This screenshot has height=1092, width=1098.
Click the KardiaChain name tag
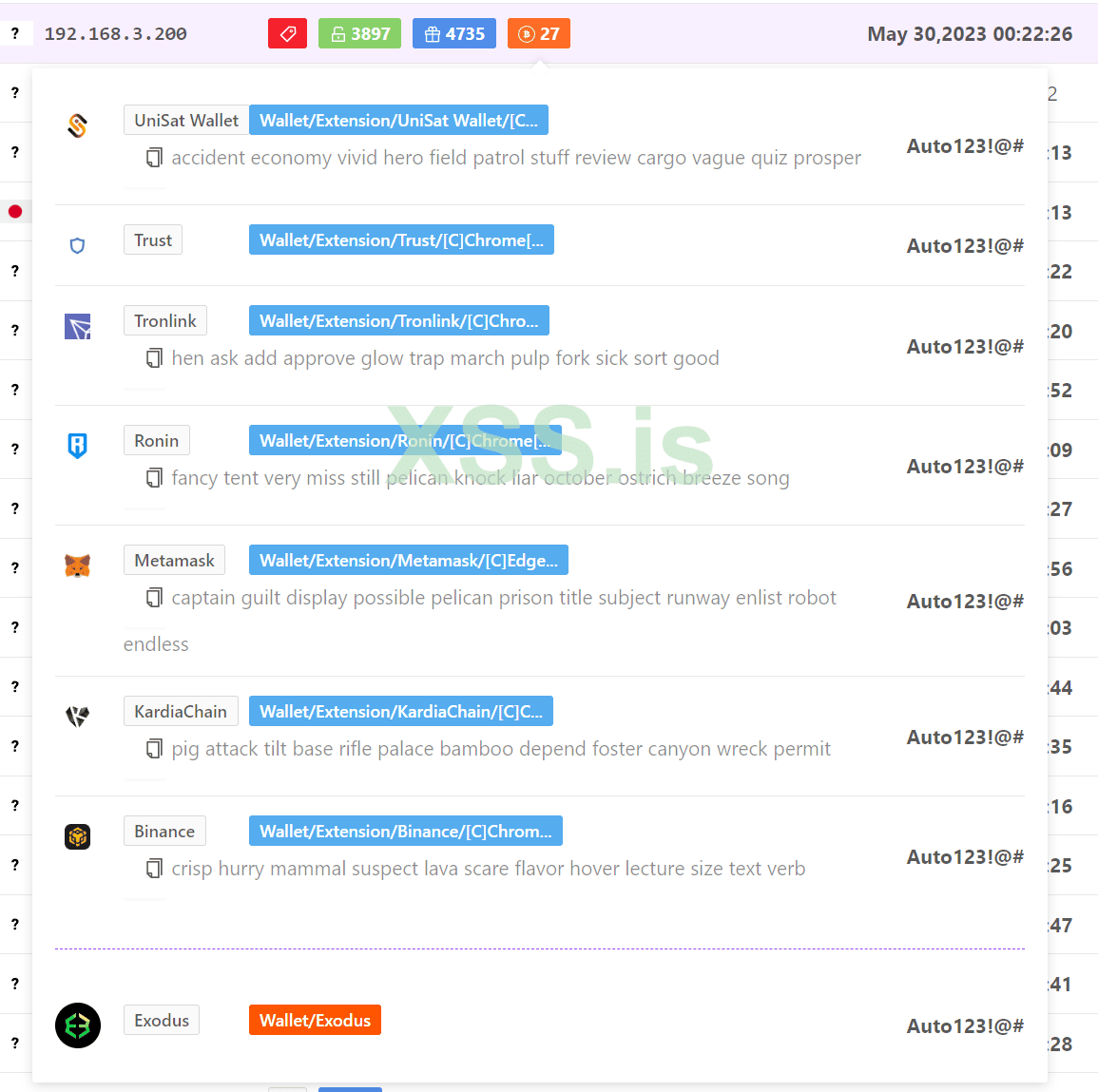pyautogui.click(x=181, y=711)
